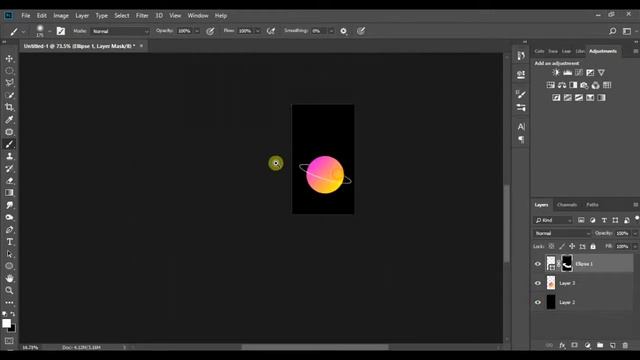Open the Filter menu

click(x=142, y=16)
